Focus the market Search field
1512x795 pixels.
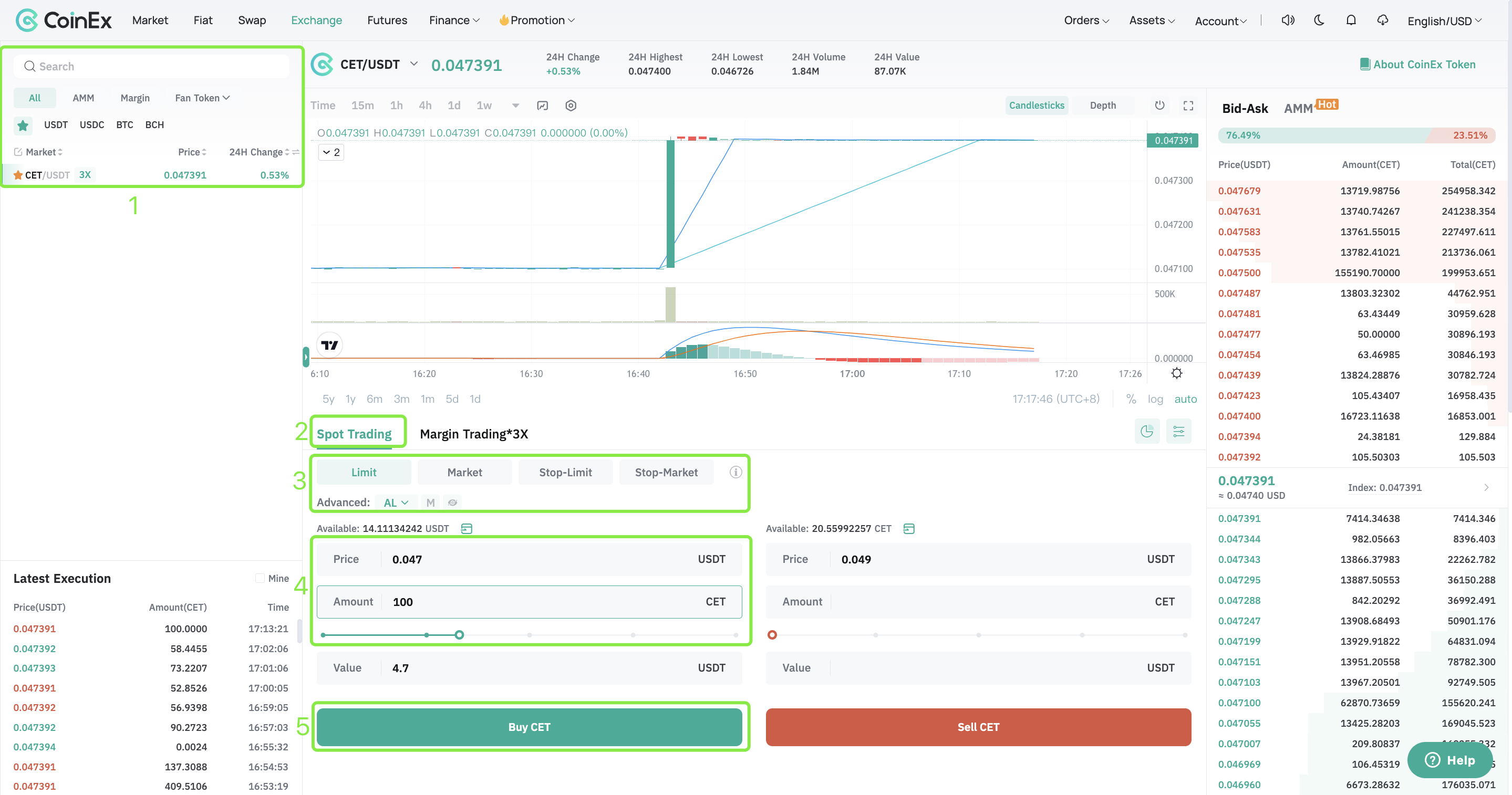(151, 66)
